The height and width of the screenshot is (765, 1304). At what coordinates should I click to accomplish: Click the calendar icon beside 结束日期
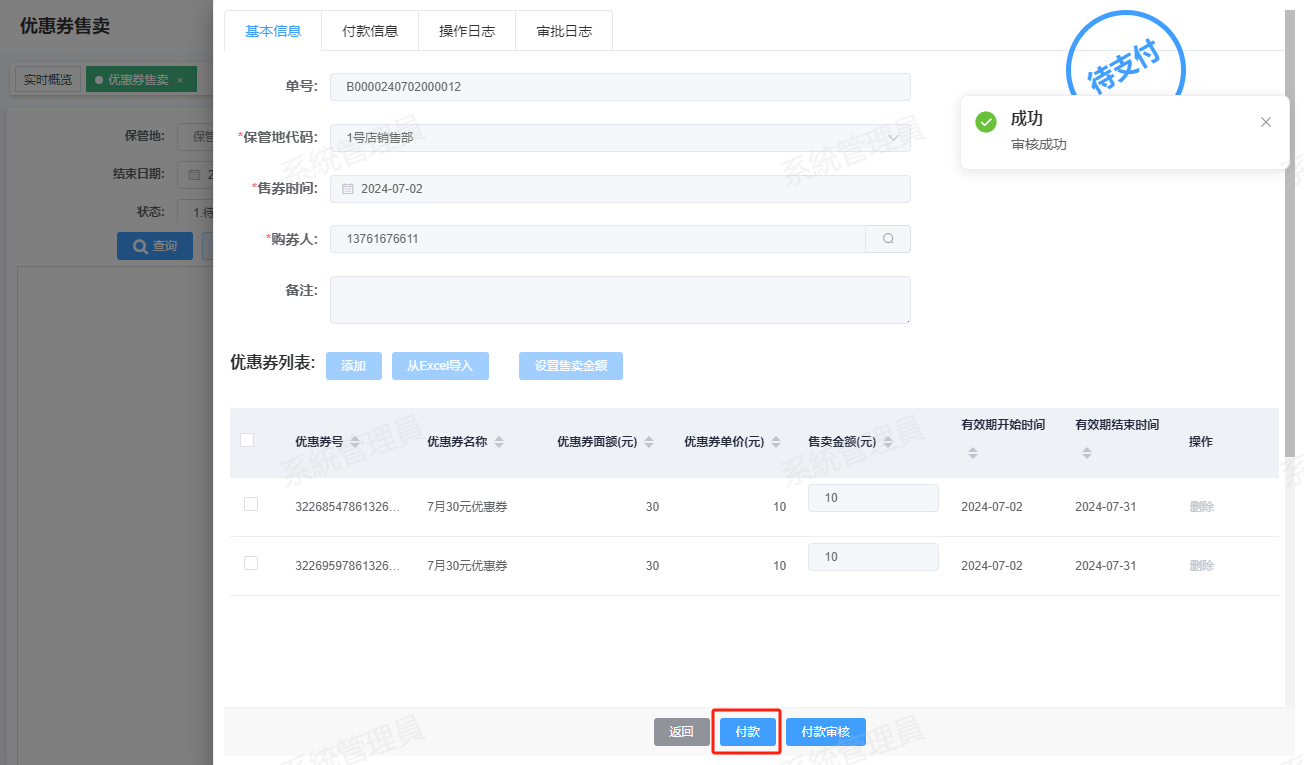(194, 174)
